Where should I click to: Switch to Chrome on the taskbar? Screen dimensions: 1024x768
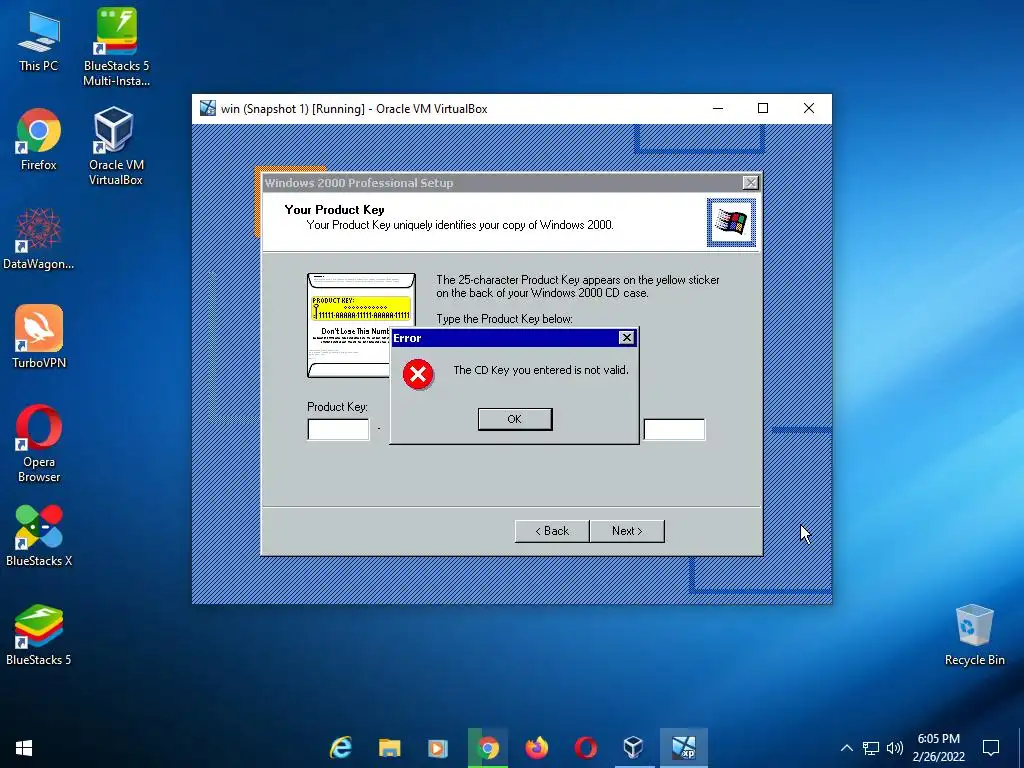pyautogui.click(x=487, y=748)
